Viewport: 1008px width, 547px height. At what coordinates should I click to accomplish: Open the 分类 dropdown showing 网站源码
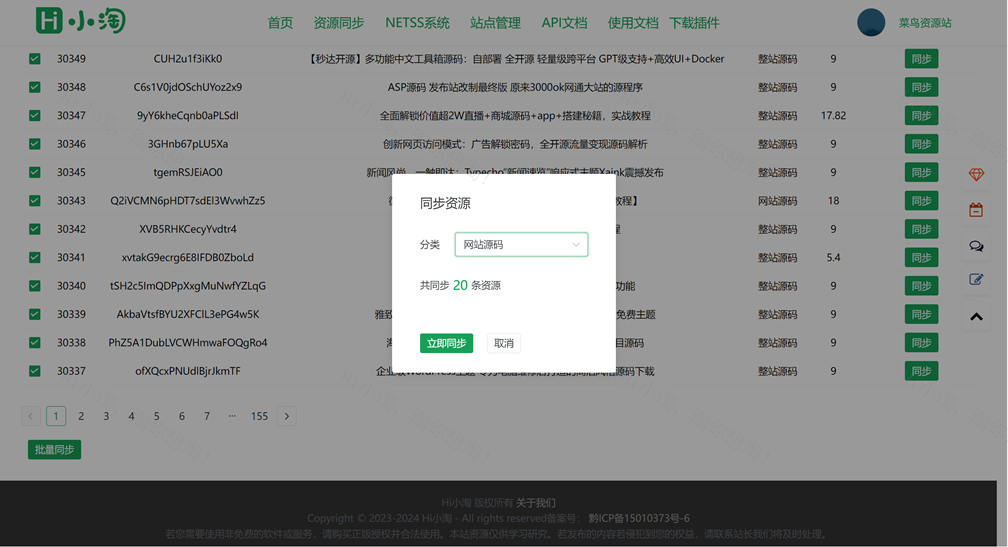(521, 245)
